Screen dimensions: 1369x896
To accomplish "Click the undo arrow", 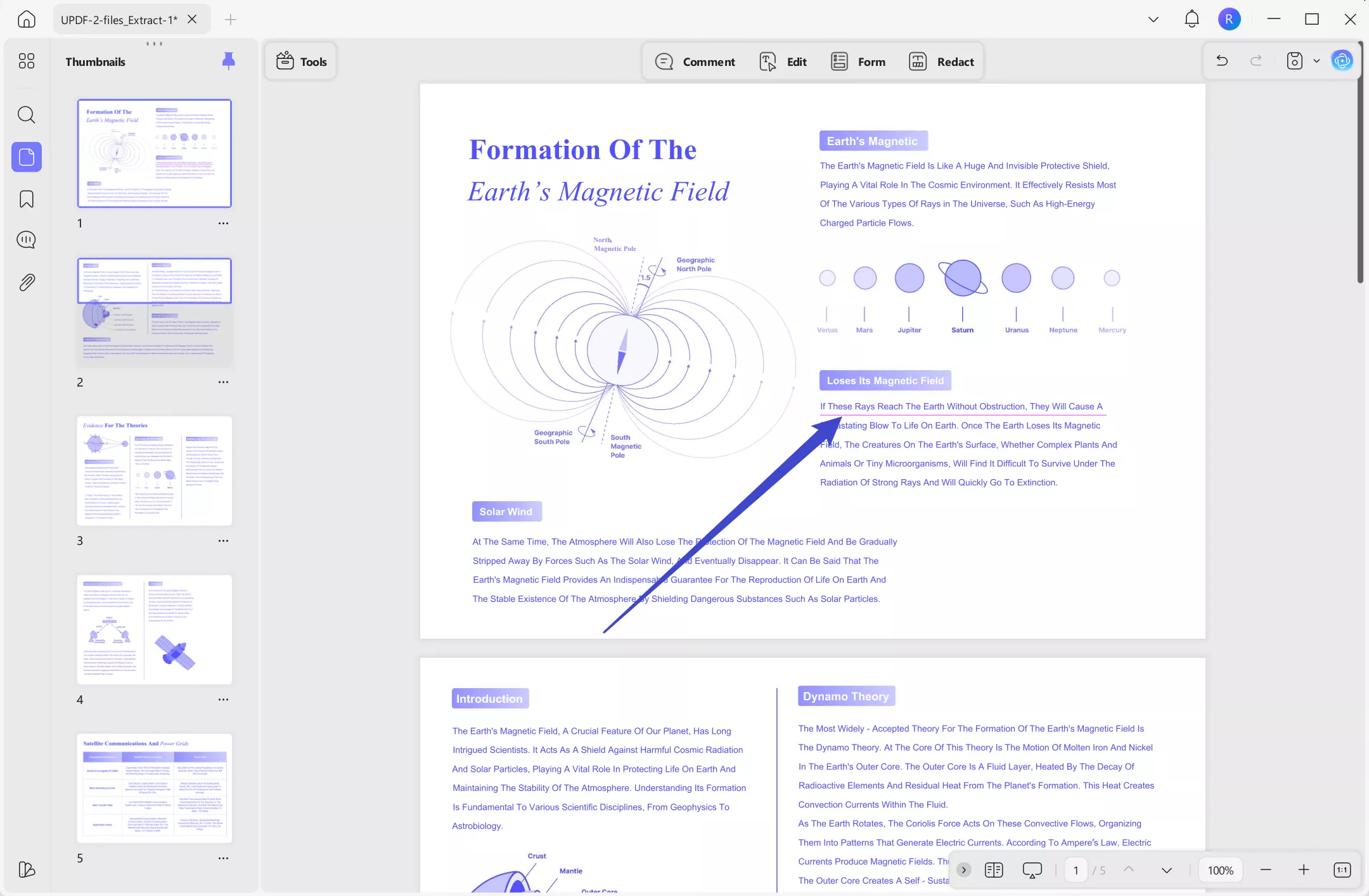I will (x=1222, y=61).
